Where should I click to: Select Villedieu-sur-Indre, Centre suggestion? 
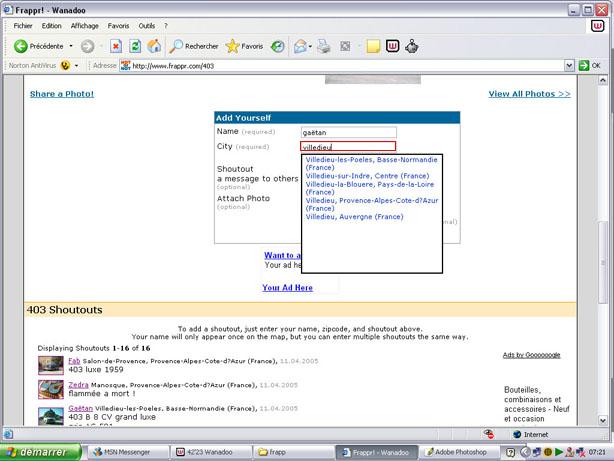pos(367,175)
